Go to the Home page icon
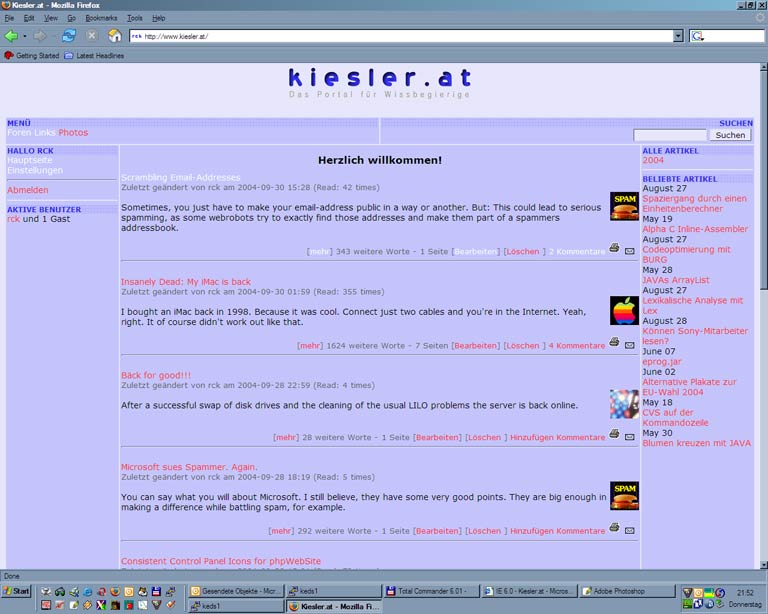The height and width of the screenshot is (614, 768). pyautogui.click(x=114, y=36)
